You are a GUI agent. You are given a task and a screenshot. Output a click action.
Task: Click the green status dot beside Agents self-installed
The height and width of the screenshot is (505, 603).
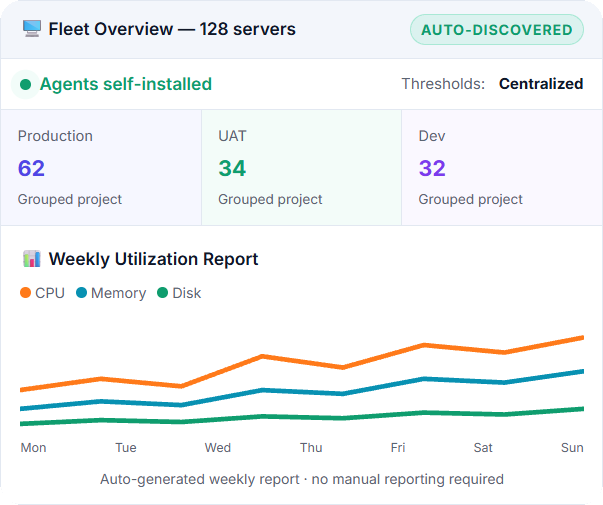pos(25,84)
